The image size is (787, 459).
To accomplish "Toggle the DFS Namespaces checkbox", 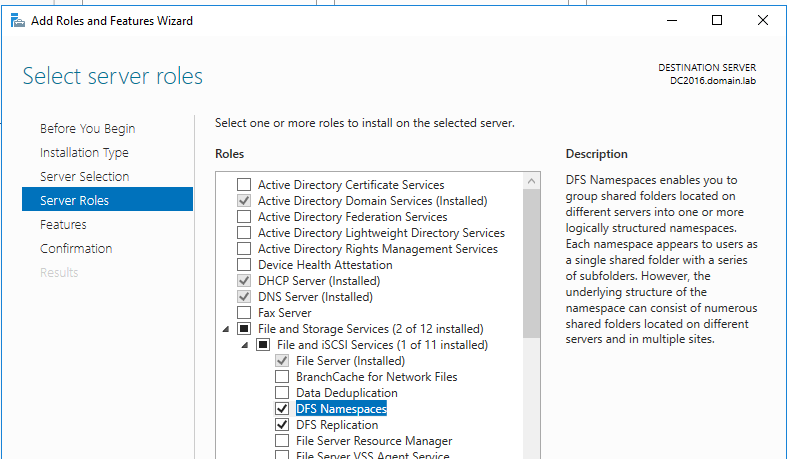I will [x=282, y=409].
